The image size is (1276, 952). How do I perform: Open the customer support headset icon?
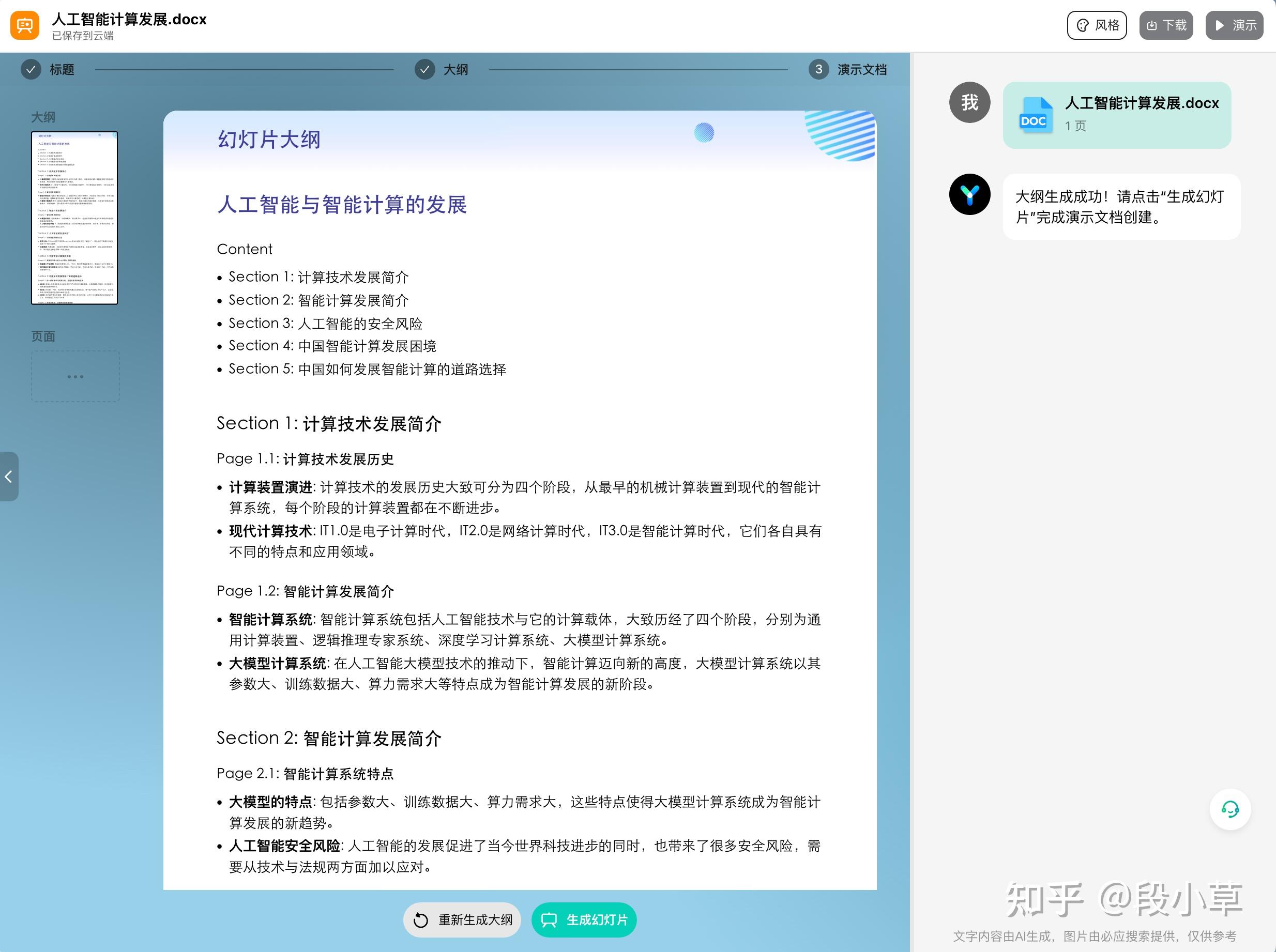point(1230,809)
